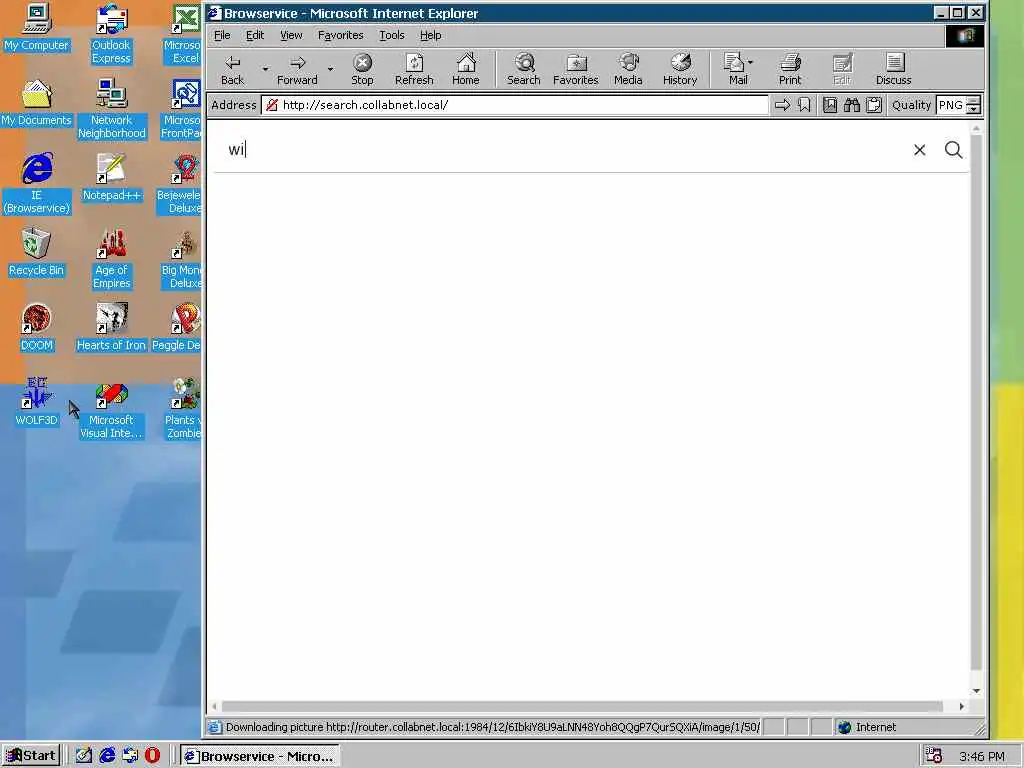The image size is (1024, 768).
Task: Select the IE (Browservice) desktop icon
Action: [37, 184]
